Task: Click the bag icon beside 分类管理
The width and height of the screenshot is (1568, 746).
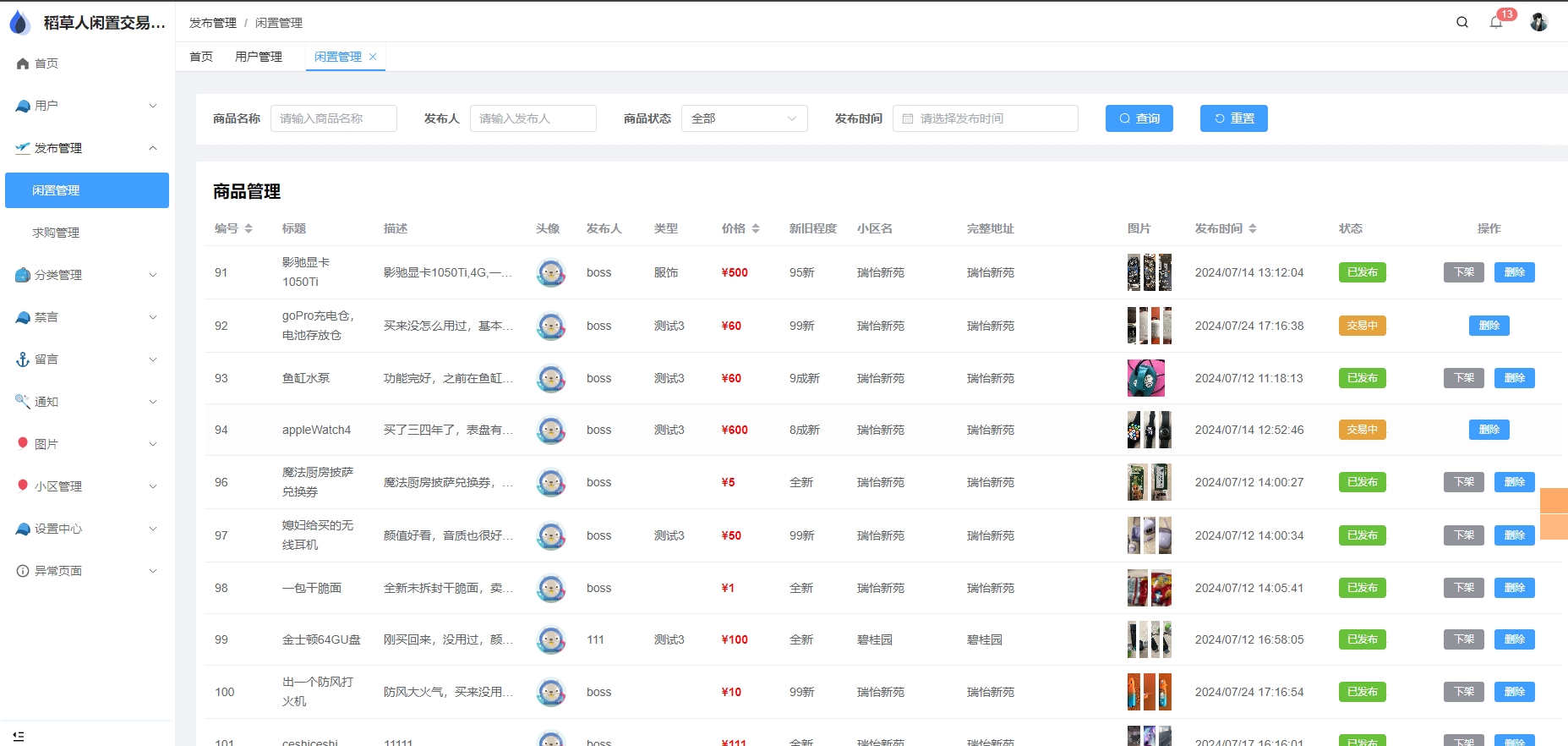Action: (23, 275)
